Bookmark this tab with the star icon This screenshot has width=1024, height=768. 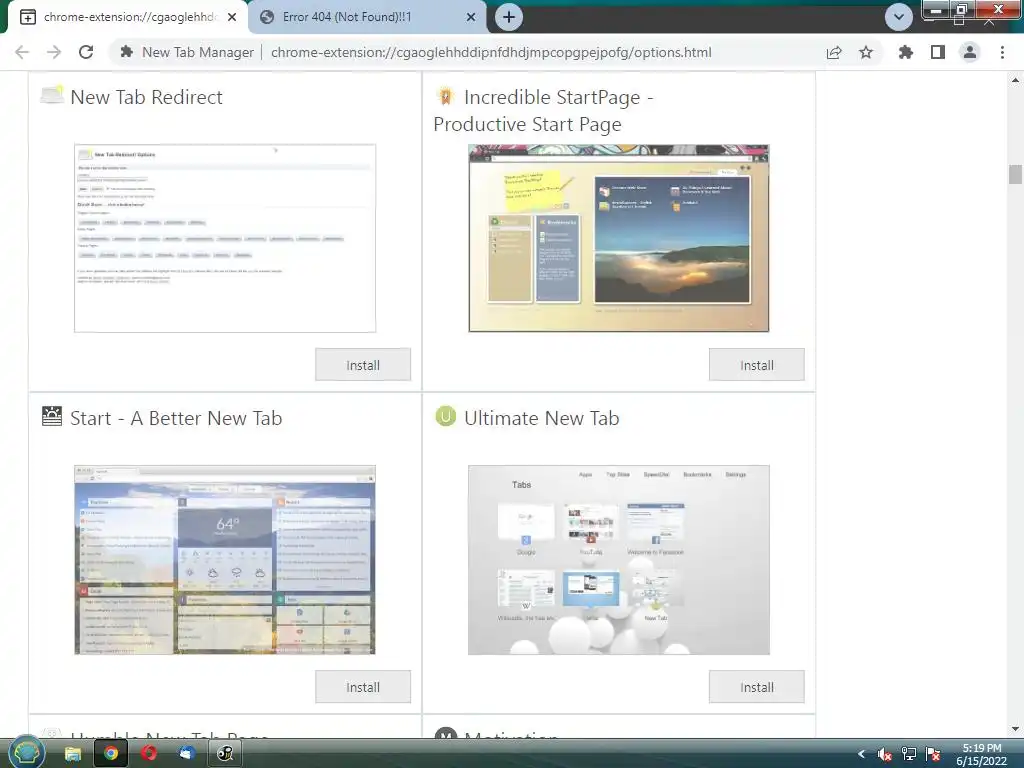(866, 52)
